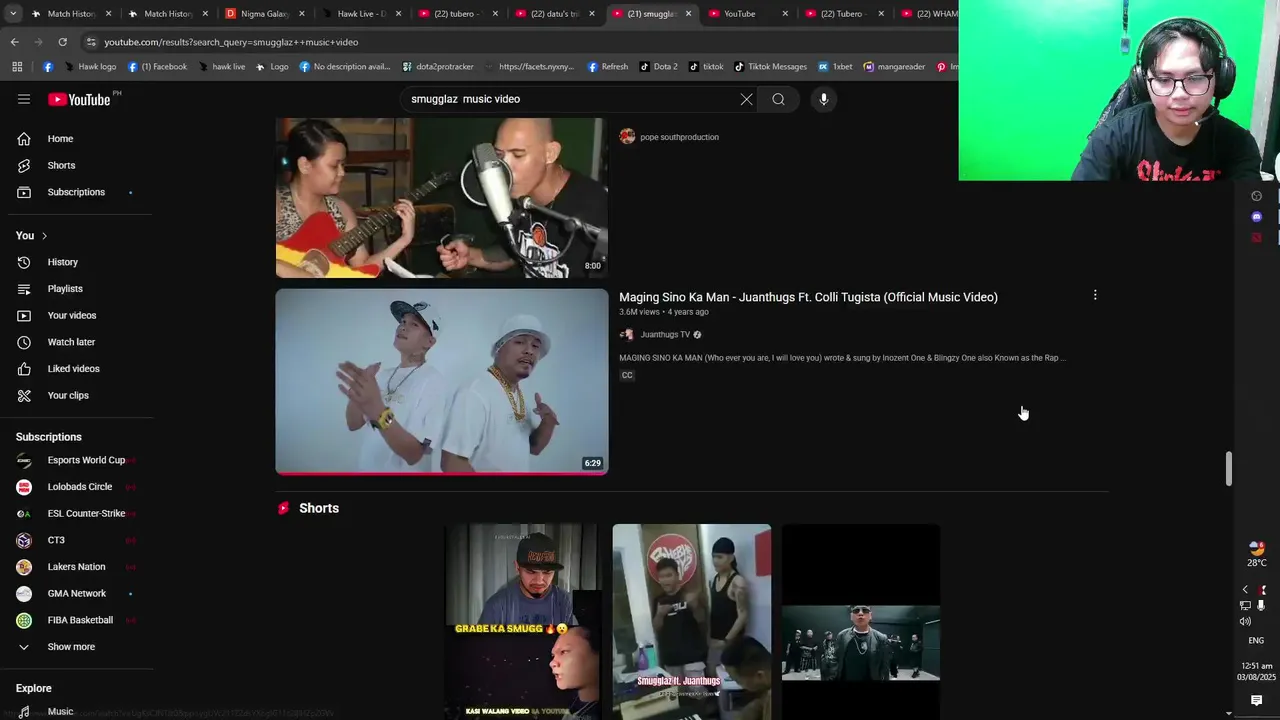The image size is (1280, 720).
Task: Open the third short with man in black
Action: pyautogui.click(x=861, y=621)
